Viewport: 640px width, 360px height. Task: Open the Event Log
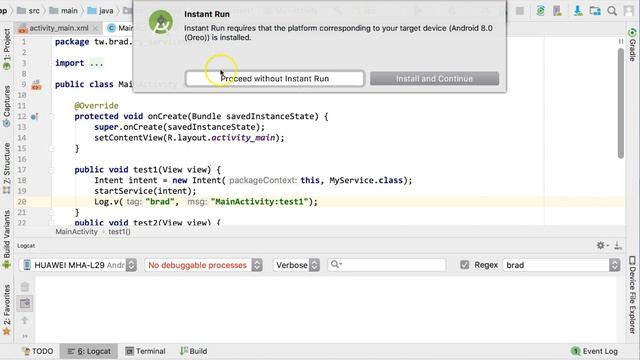point(594,351)
